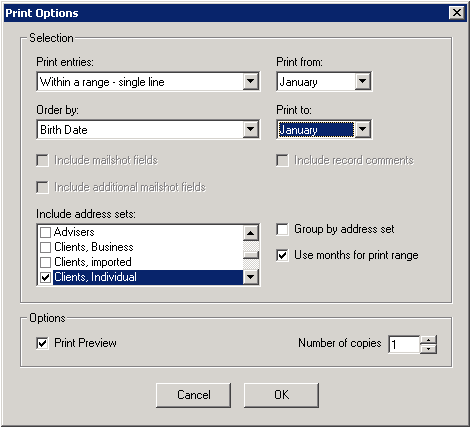This screenshot has width=470, height=427.
Task: Click the address sets scrollbar thumb
Action: tap(251, 255)
